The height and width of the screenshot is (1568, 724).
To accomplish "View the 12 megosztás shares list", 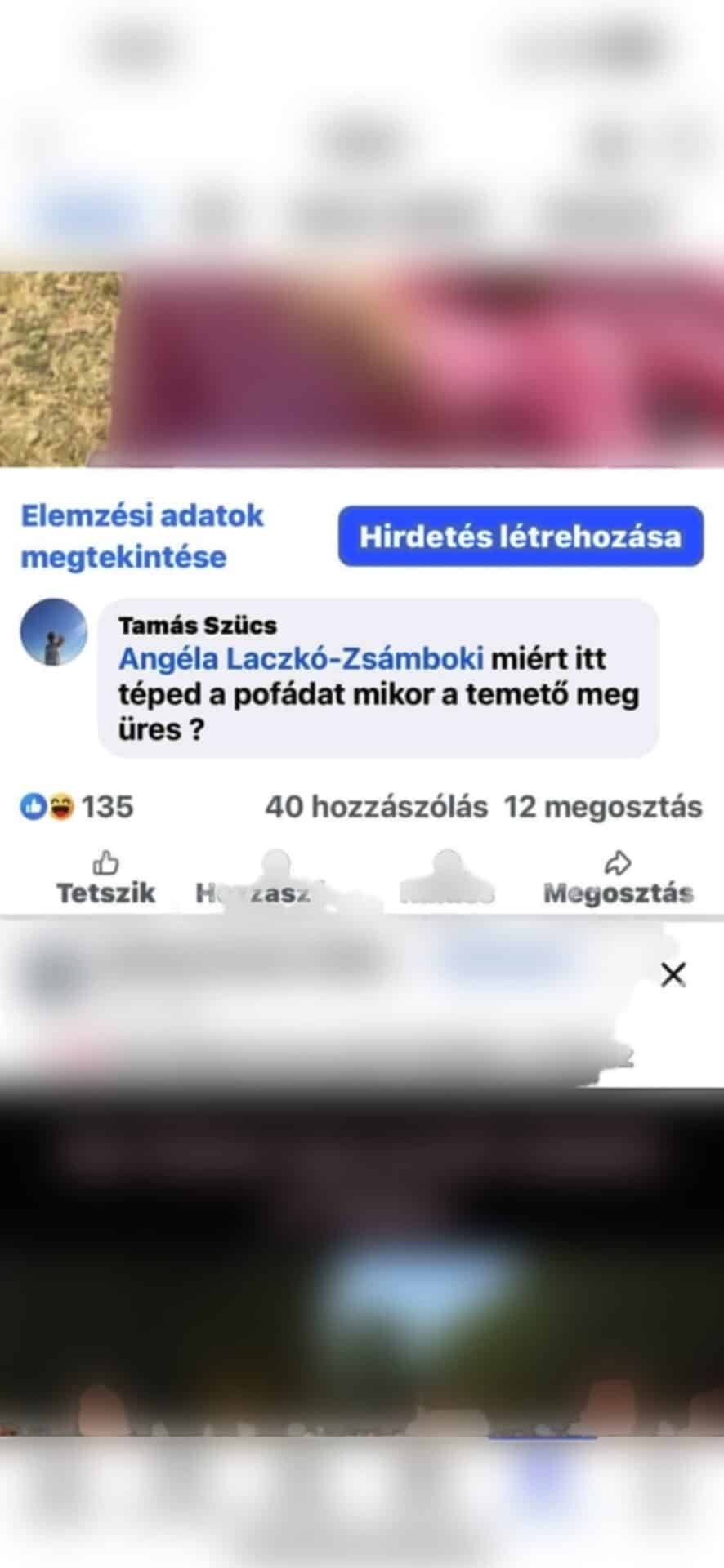I will click(x=603, y=807).
